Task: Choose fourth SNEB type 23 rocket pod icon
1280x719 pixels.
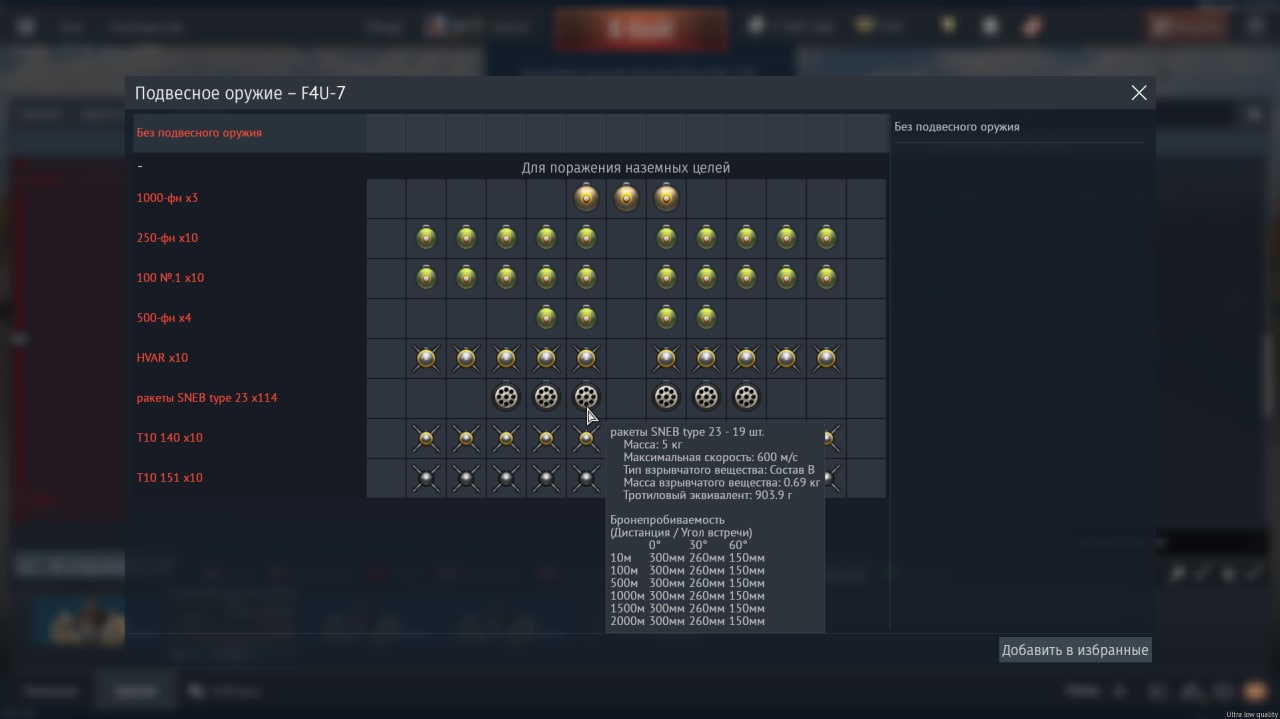Action: coord(666,398)
